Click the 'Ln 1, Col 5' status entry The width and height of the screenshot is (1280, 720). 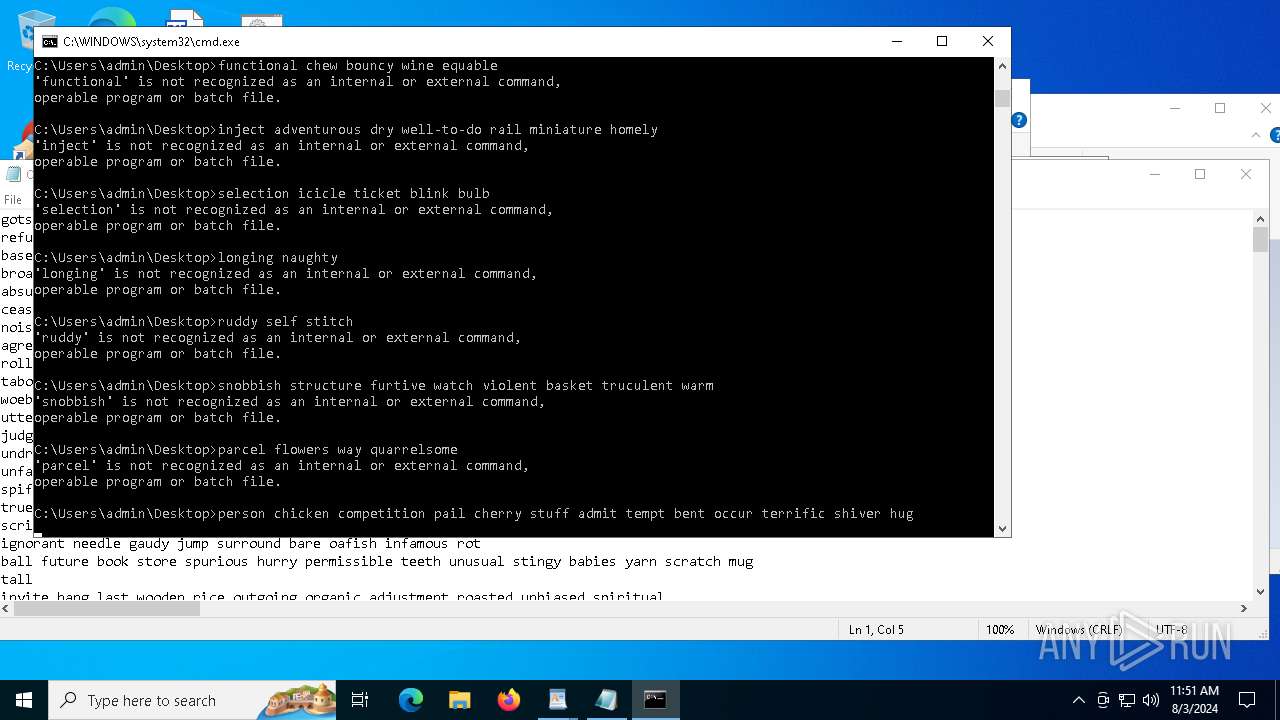click(876, 629)
